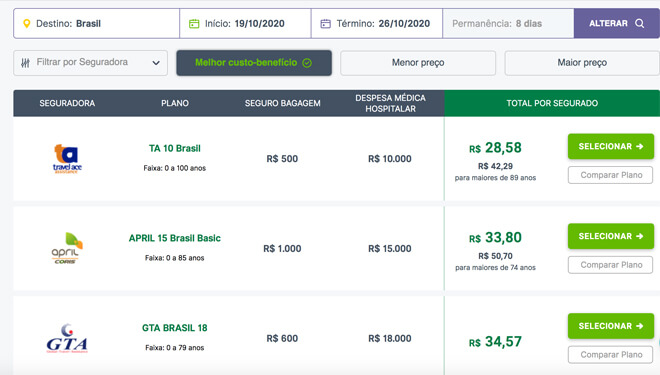Click the Travel Ace Assistance logo
This screenshot has height=375, width=660.
67,159
